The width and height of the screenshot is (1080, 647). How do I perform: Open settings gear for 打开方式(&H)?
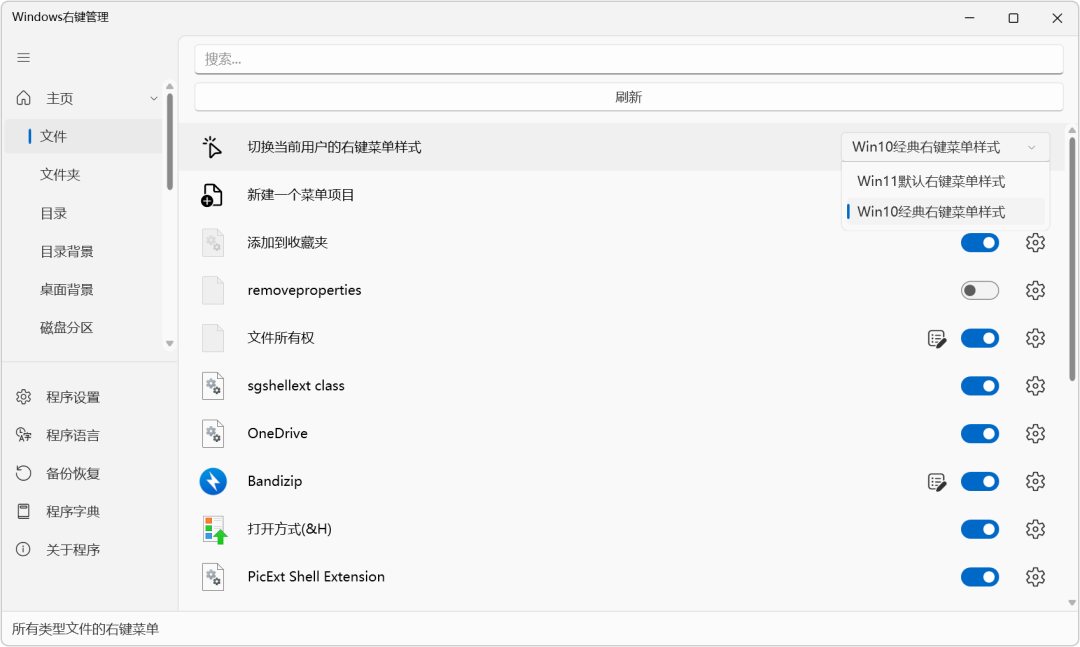point(1035,529)
